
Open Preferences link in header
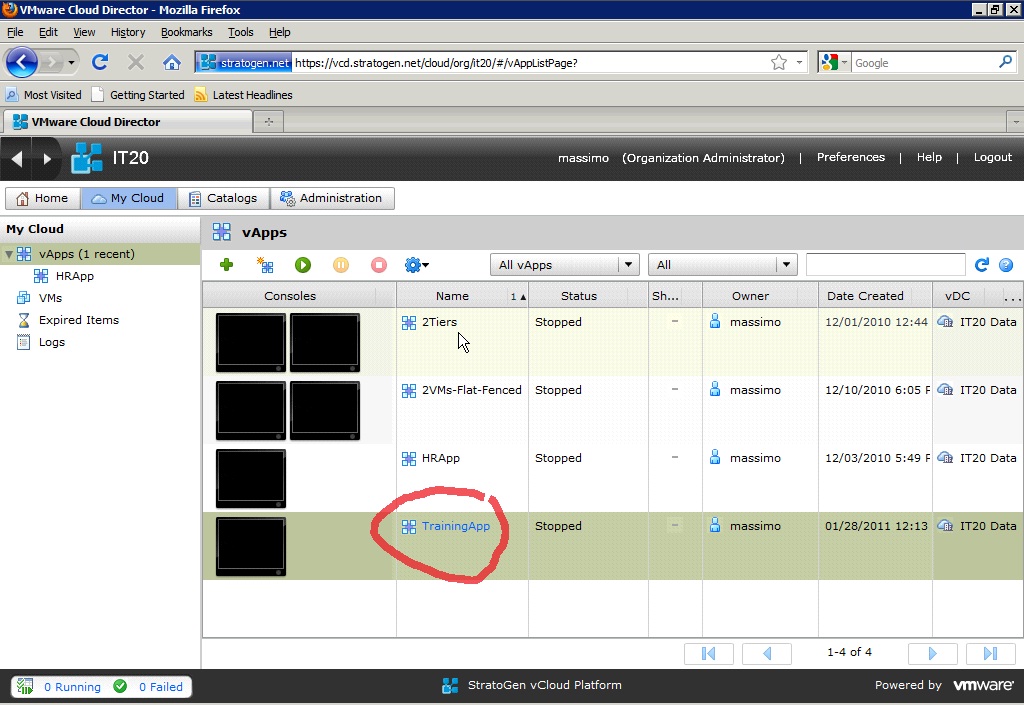pyautogui.click(x=851, y=157)
